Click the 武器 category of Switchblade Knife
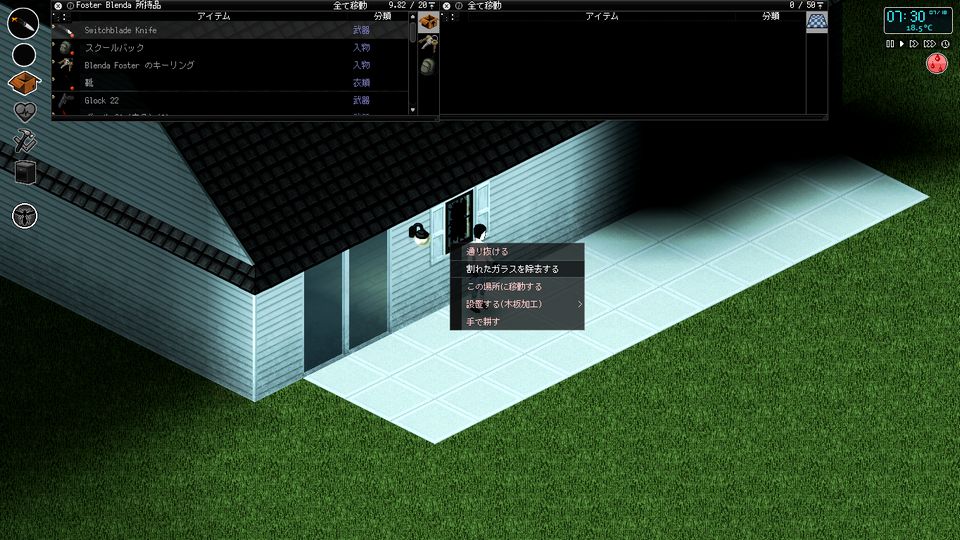Image resolution: width=960 pixels, height=540 pixels. 361,30
